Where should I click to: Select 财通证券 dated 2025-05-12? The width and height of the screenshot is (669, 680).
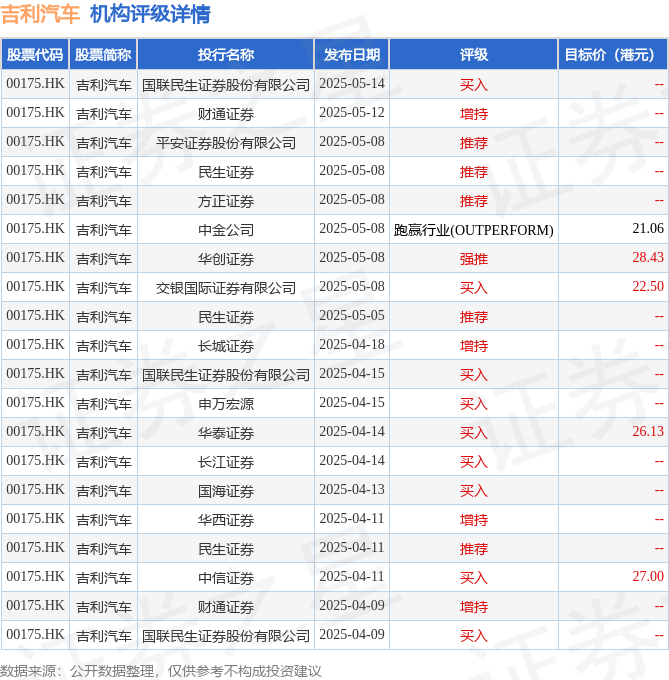tap(226, 114)
